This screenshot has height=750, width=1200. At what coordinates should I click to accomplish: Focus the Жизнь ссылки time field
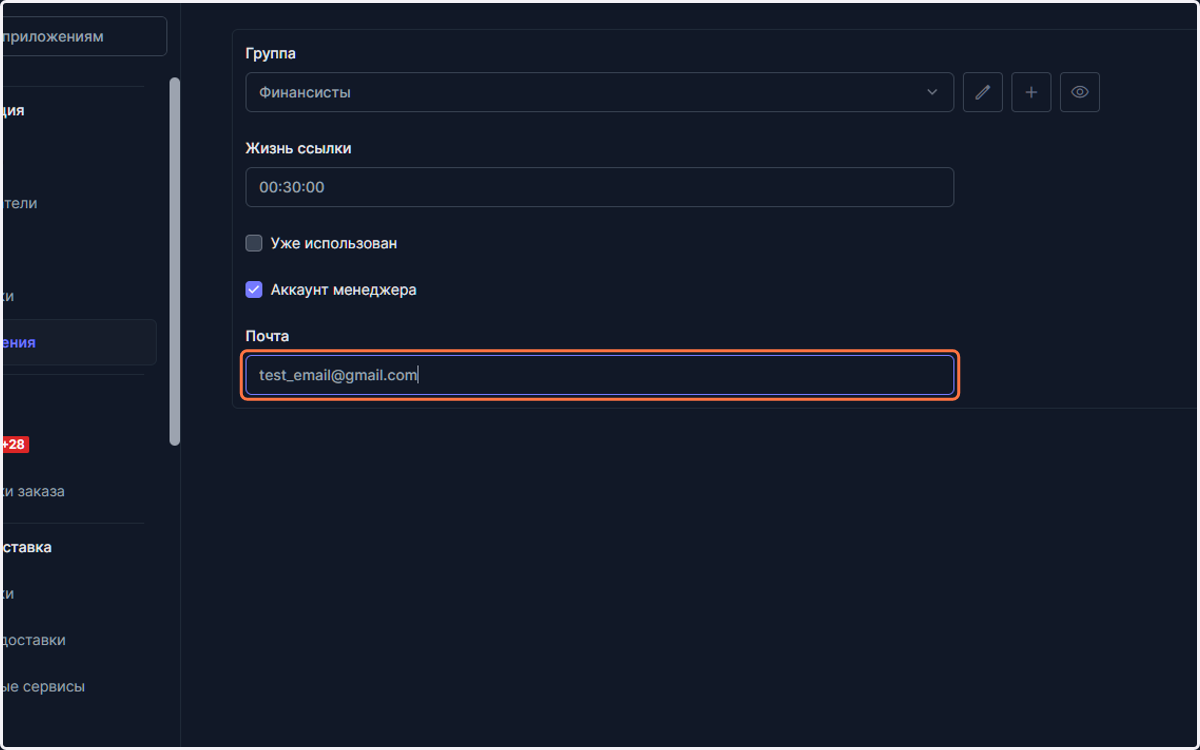tap(599, 187)
